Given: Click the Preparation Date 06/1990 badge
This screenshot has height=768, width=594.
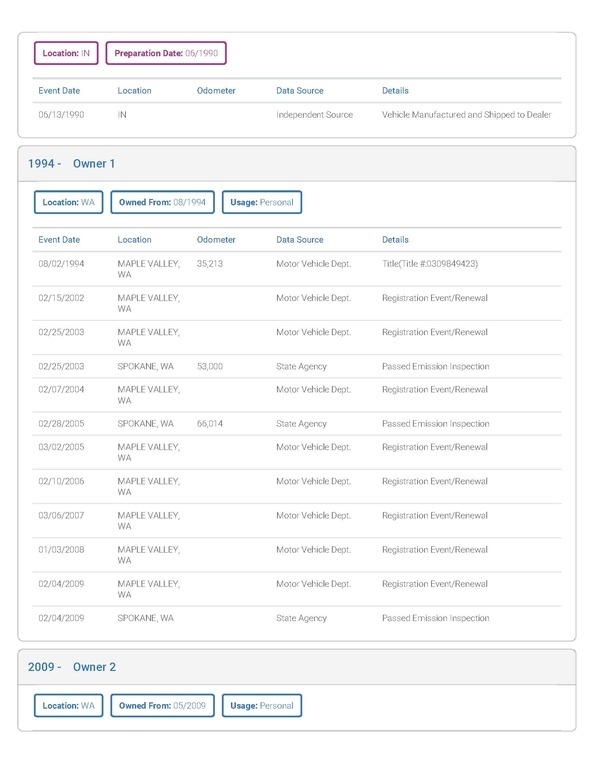Looking at the screenshot, I should (x=166, y=53).
